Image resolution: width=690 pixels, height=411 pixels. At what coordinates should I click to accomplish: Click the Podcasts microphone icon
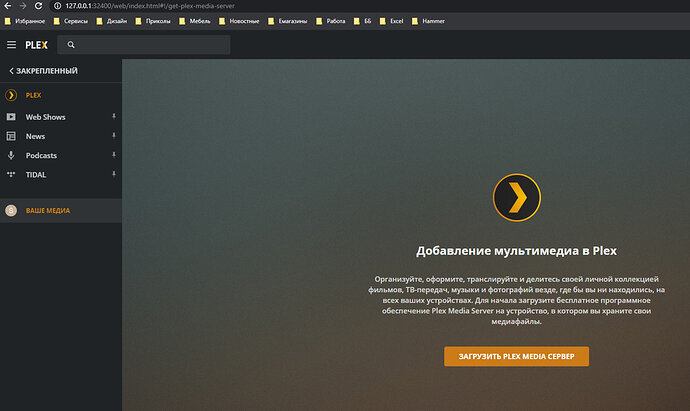tap(11, 155)
